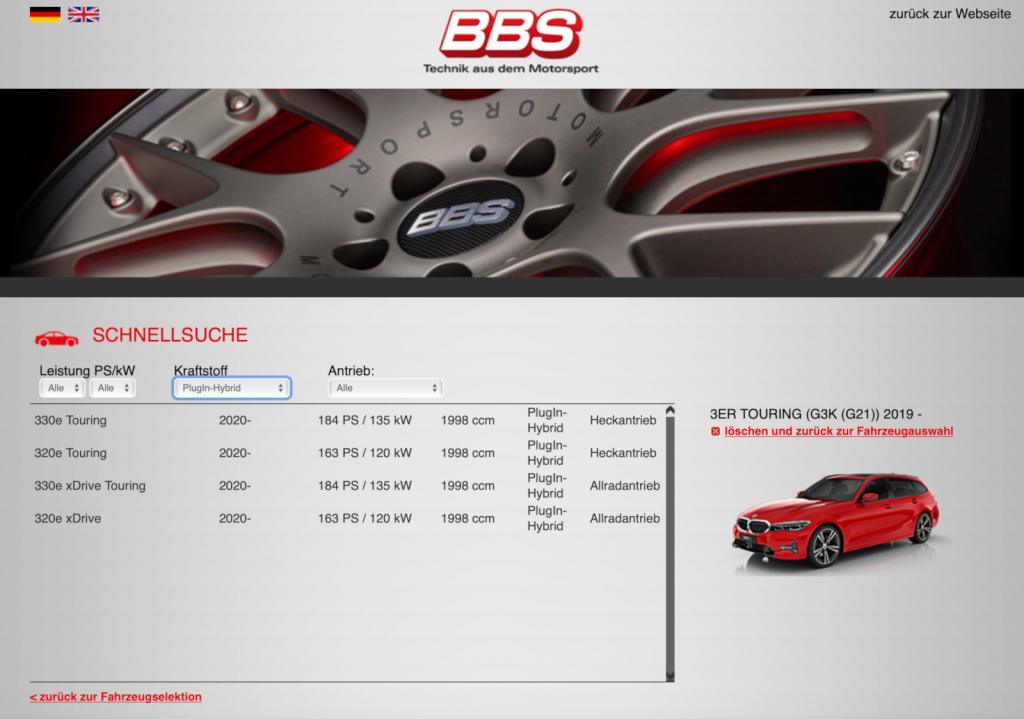Viewport: 1024px width, 719px height.
Task: Click the SCHNELLSUCHE heading
Action: coord(170,335)
